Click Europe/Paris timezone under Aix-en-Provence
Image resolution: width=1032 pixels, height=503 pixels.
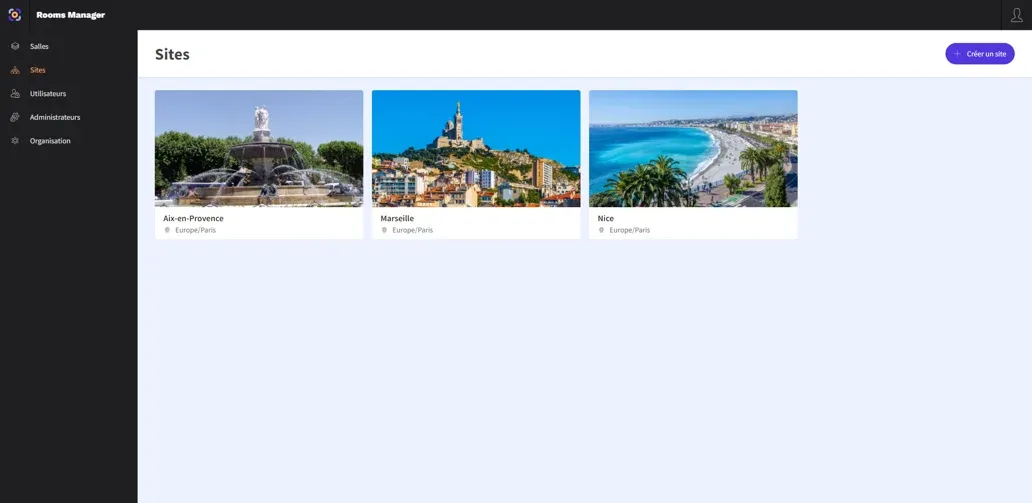point(195,230)
